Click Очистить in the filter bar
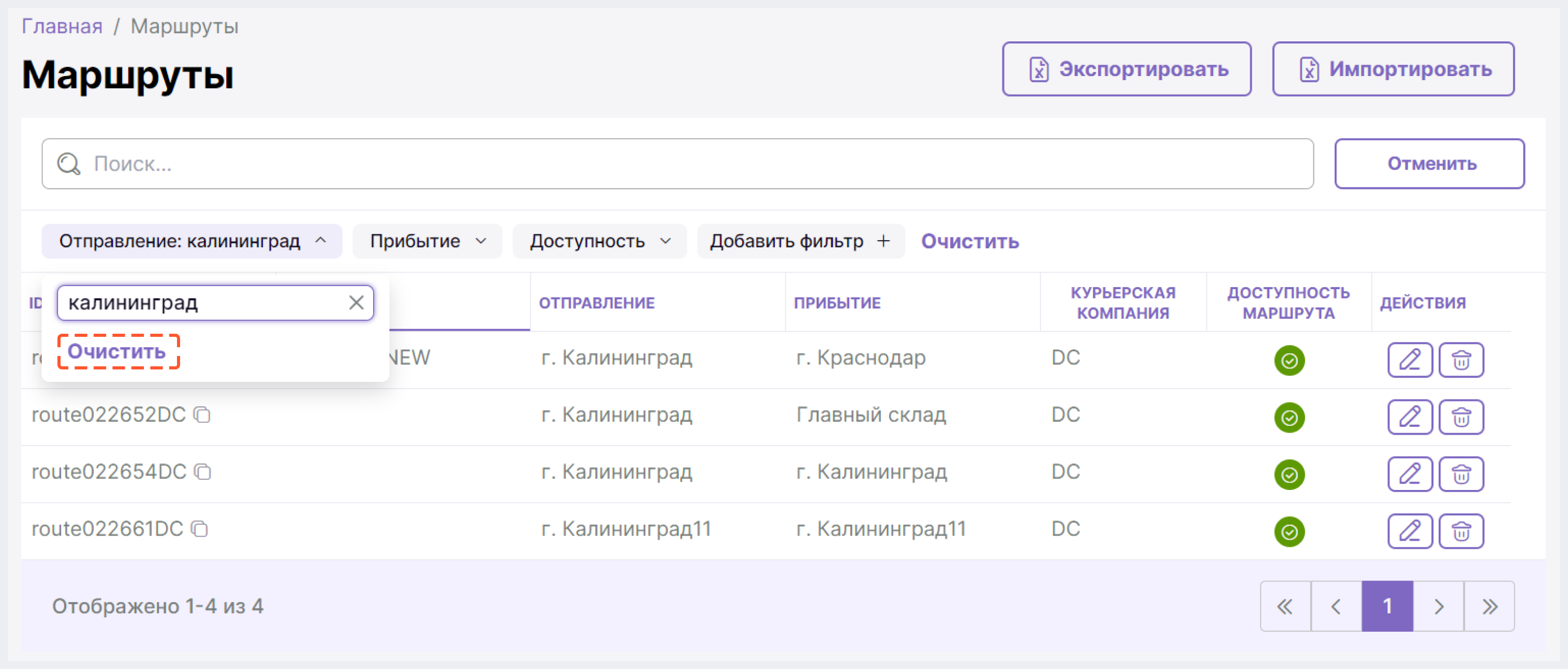 click(x=970, y=242)
